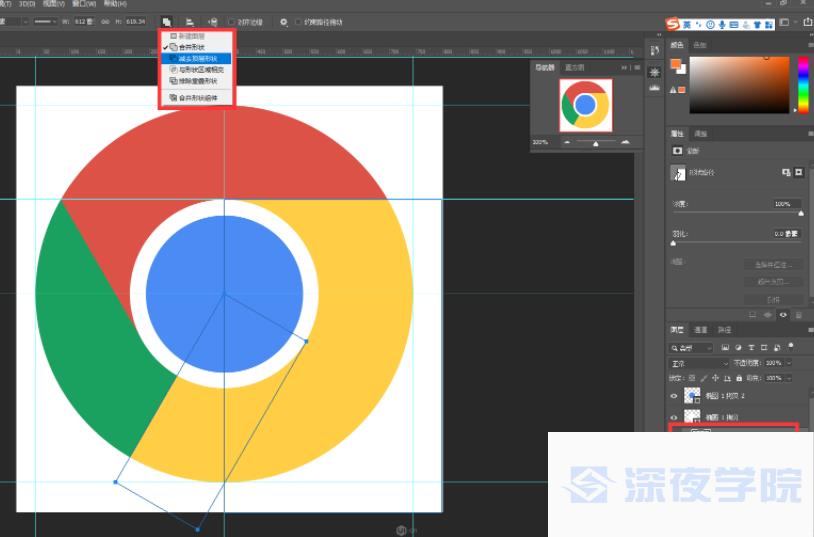Image resolution: width=814 pixels, height=537 pixels.
Task: Click lock transparent pixels icon
Action: click(x=692, y=378)
